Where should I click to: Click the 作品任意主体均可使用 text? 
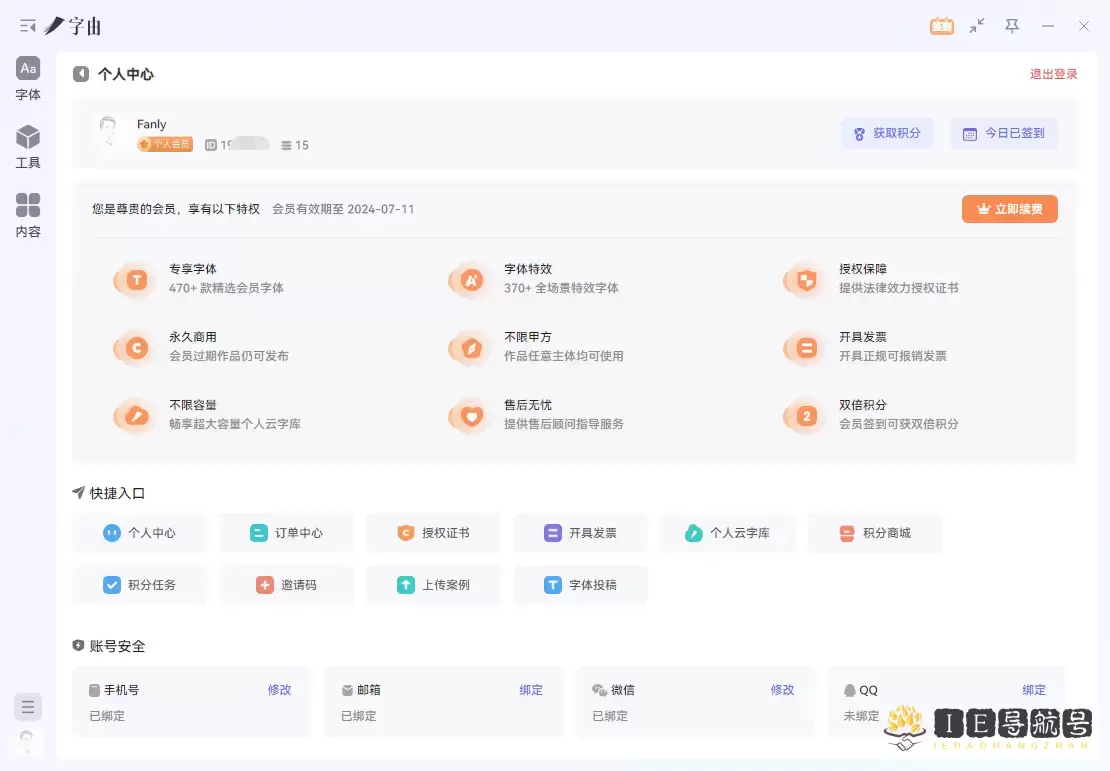[563, 356]
